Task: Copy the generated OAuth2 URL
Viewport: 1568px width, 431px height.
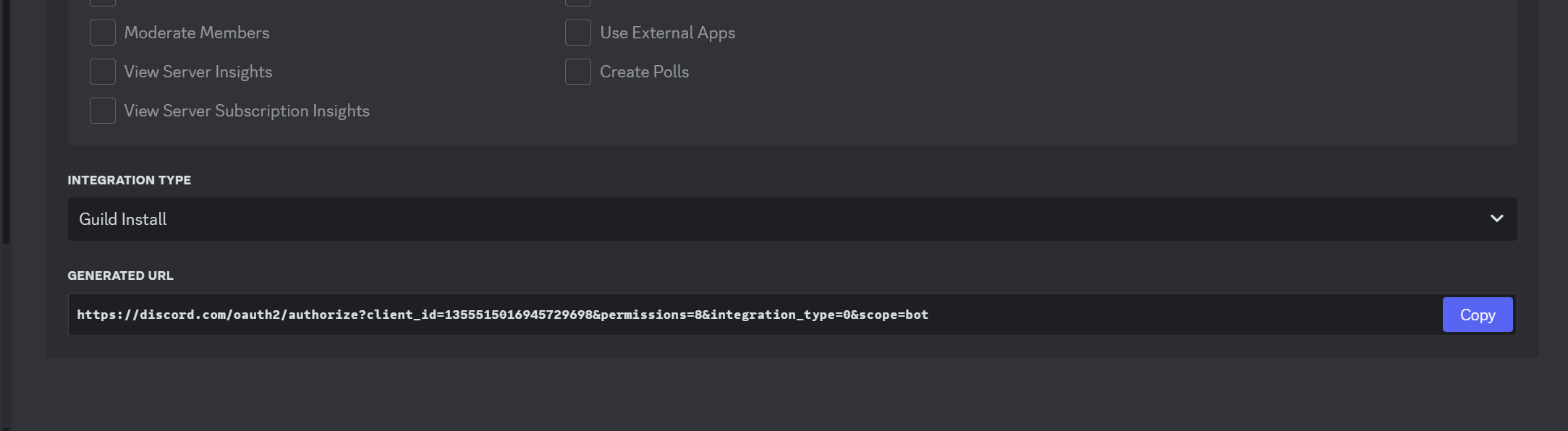Action: click(x=1478, y=315)
